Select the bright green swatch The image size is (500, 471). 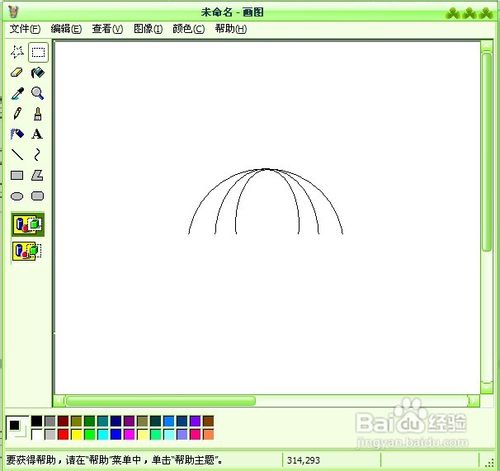coord(89,435)
